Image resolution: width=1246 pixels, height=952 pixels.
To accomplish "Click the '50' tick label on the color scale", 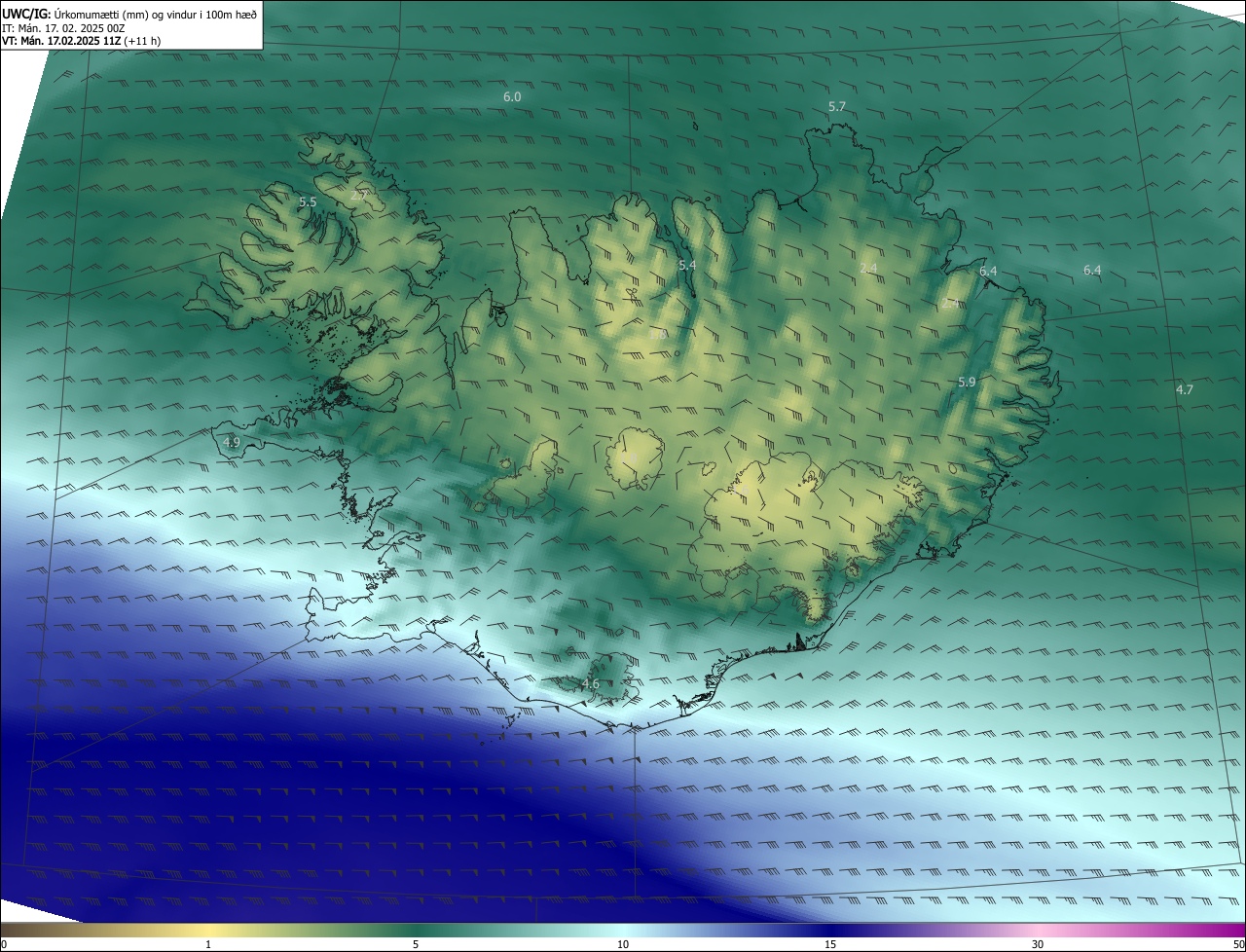I will [1238, 944].
